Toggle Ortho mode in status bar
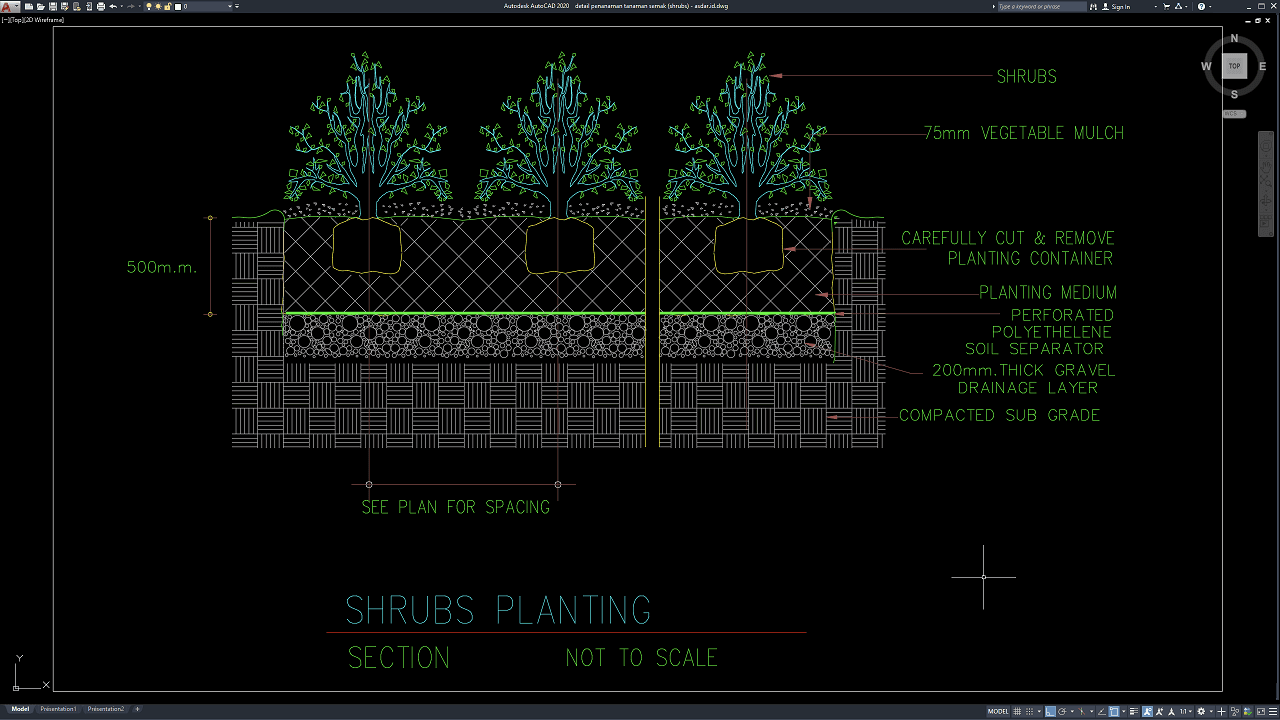 [x=1050, y=711]
